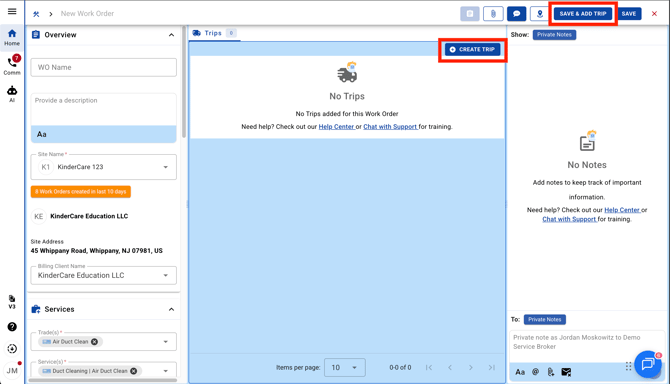670x384 pixels.
Task: Click the V3 version icon
Action: click(12, 302)
